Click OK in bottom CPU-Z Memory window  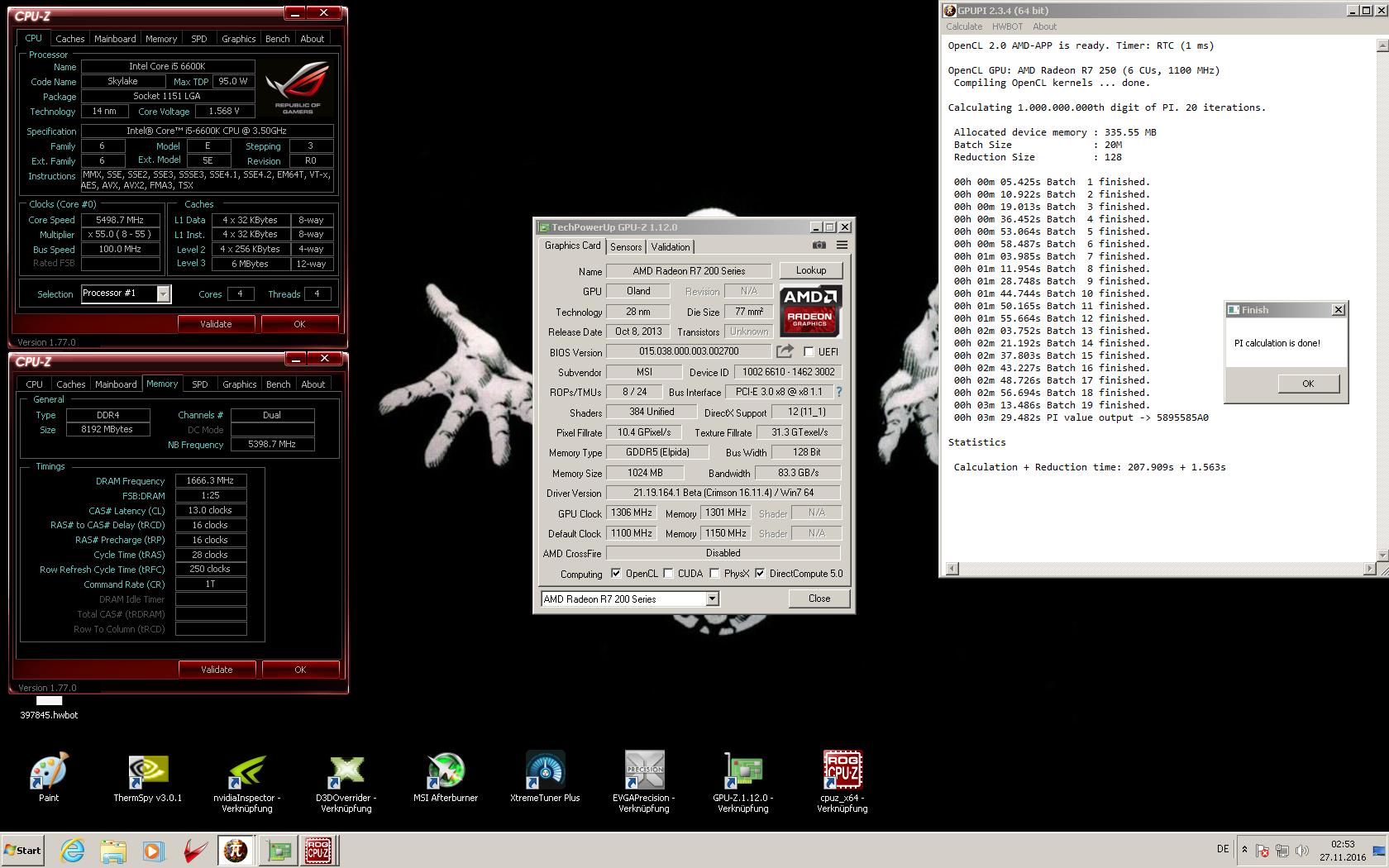coord(300,670)
